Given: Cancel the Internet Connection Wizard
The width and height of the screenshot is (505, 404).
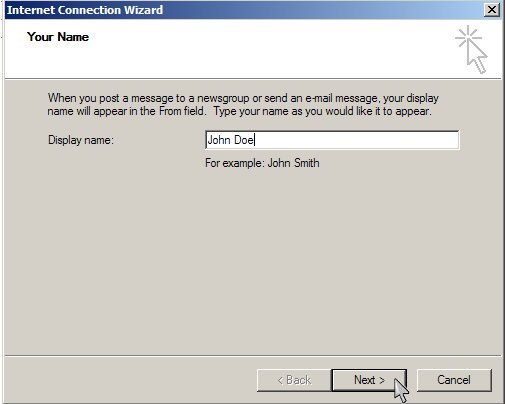Looking at the screenshot, I should (454, 380).
